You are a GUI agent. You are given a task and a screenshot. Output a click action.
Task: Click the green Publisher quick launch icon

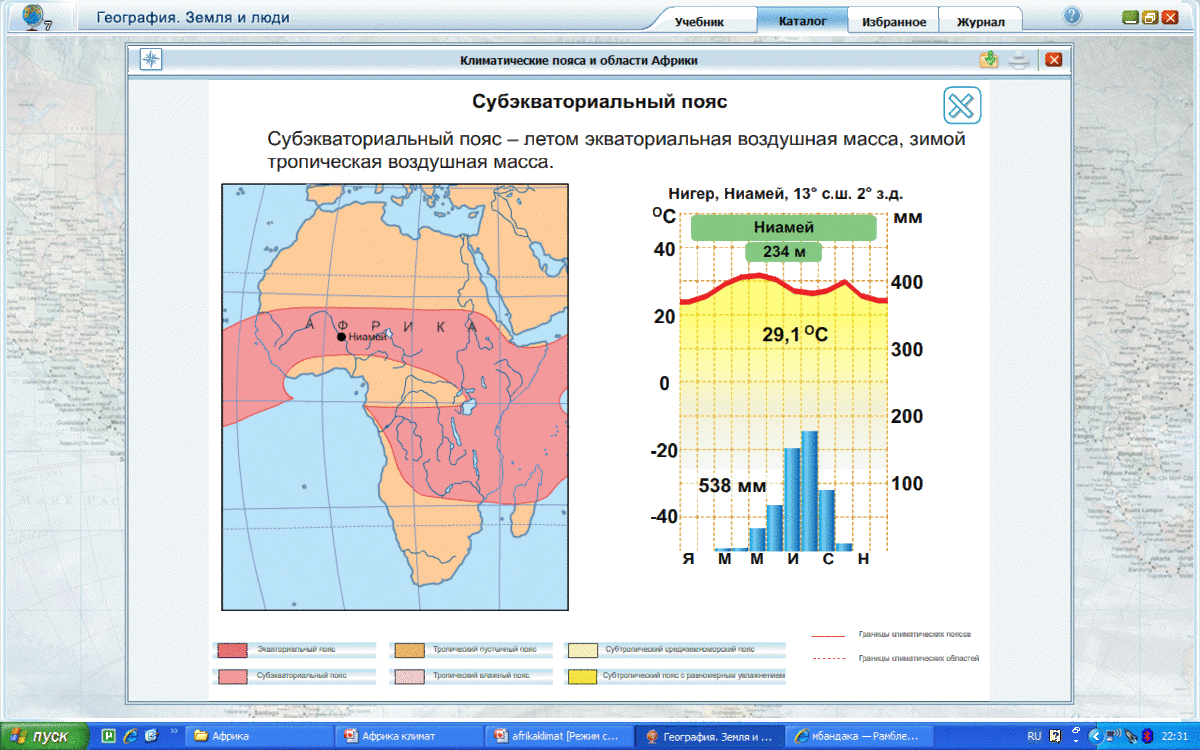tap(109, 736)
